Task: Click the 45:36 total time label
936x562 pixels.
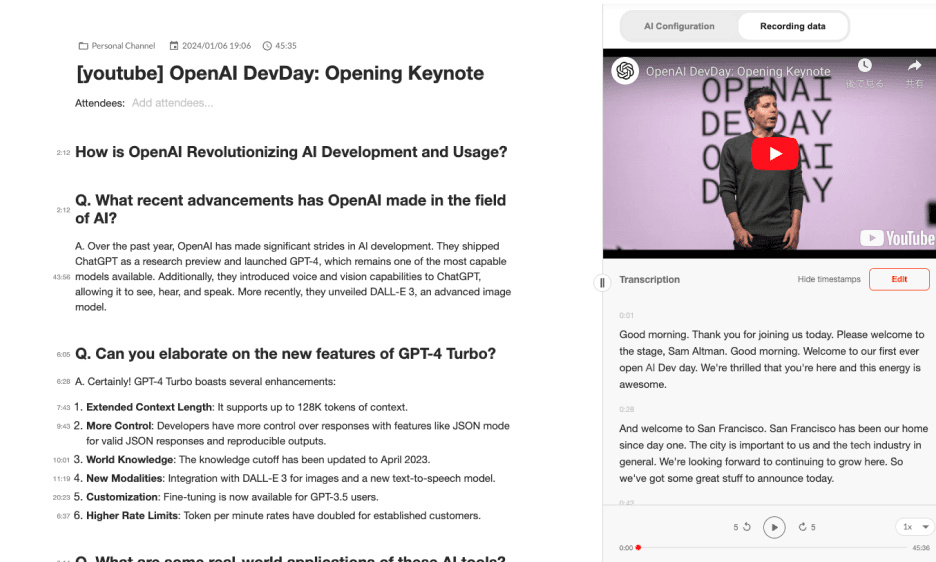Action: (920, 548)
